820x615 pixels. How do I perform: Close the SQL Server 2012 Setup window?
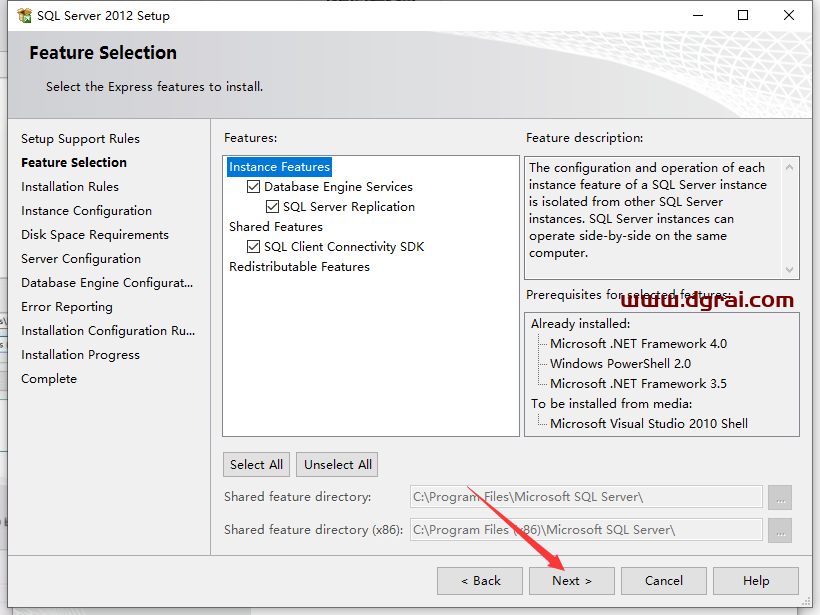point(789,15)
